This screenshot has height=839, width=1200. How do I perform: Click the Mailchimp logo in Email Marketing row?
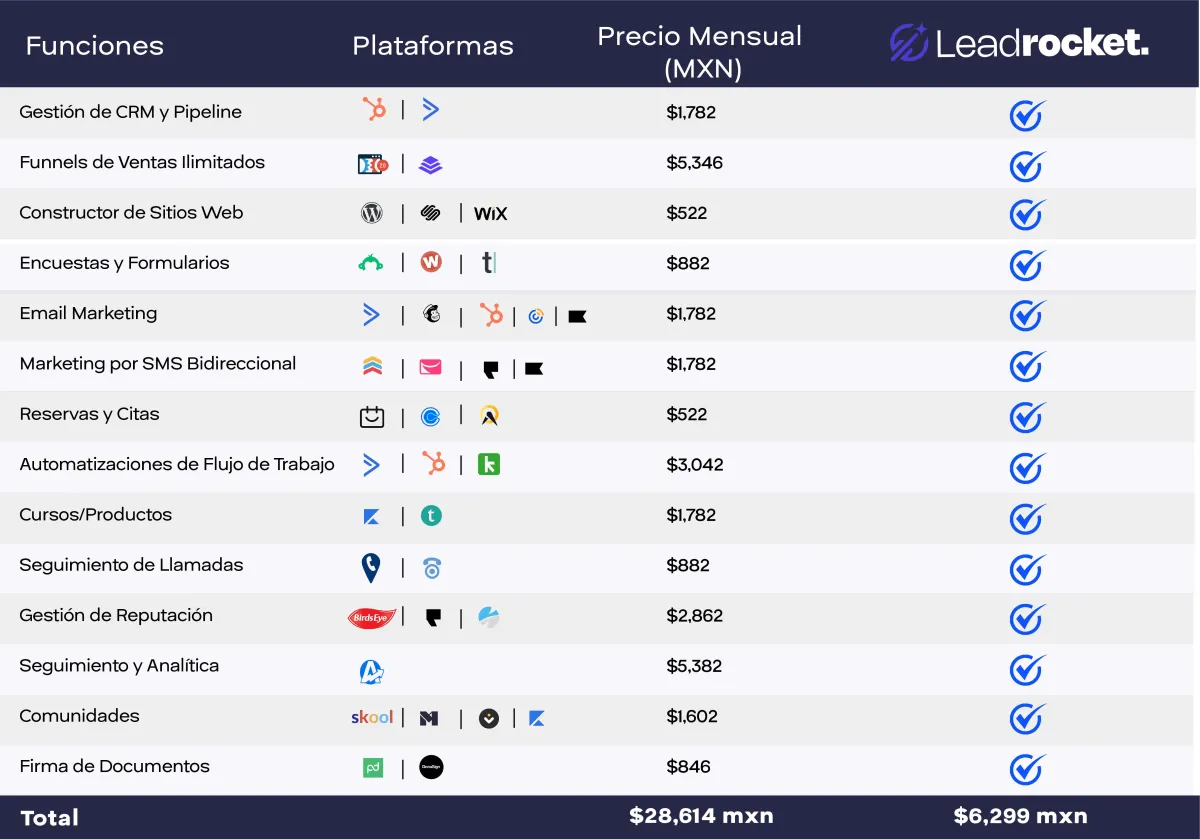pyautogui.click(x=432, y=315)
